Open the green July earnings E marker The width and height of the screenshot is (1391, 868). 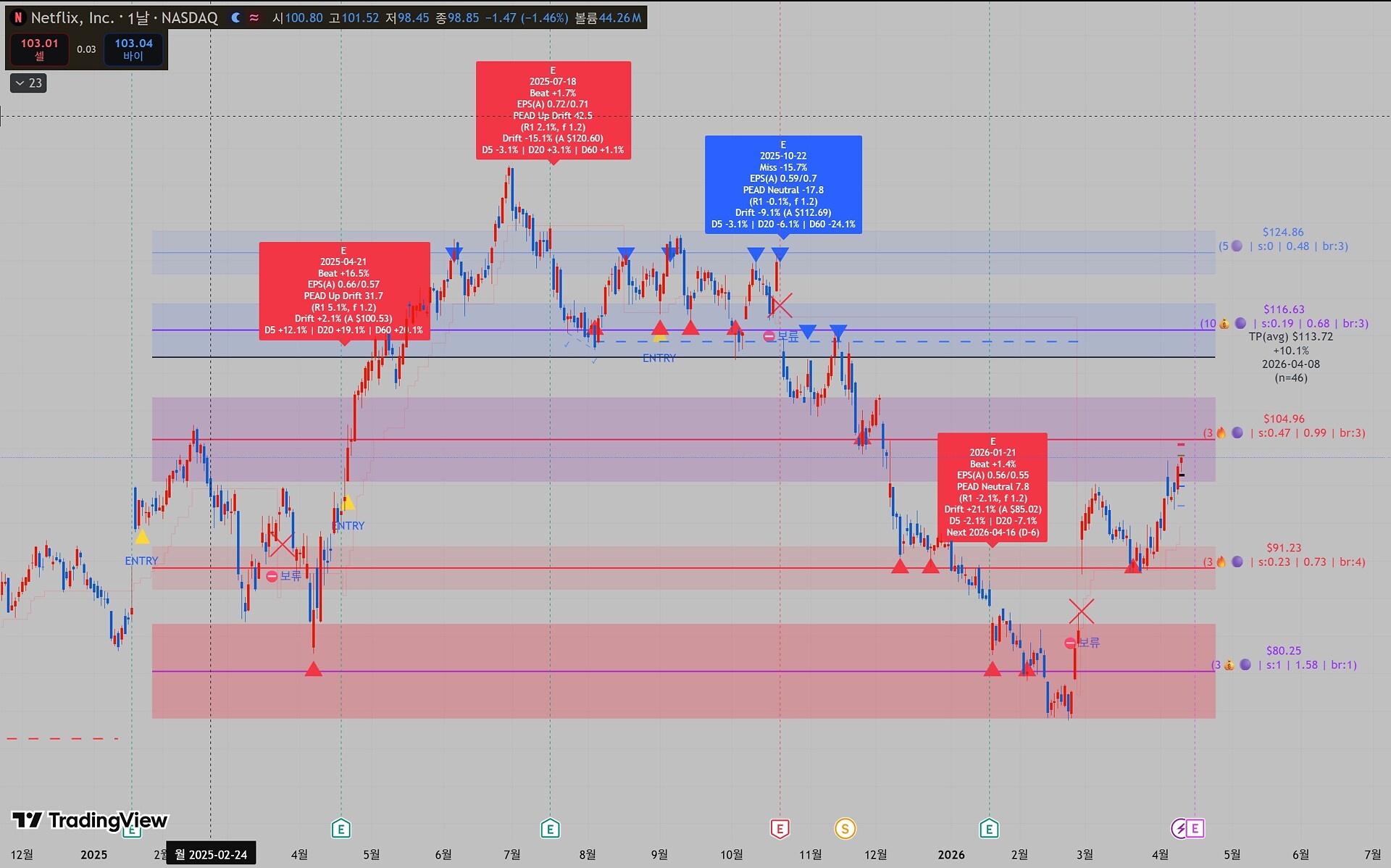(550, 828)
